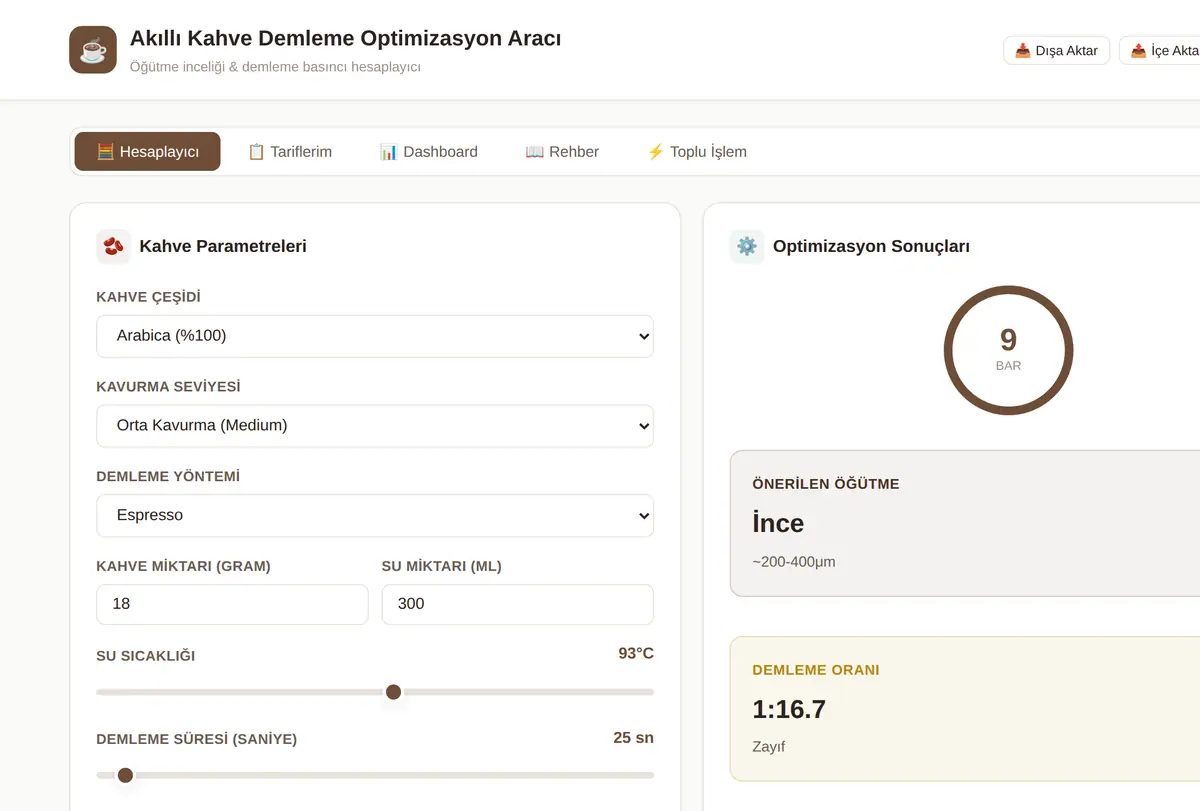Click the Önerilen Öğütme İnce card
Viewport: 1200px width, 811px height.
click(965, 523)
